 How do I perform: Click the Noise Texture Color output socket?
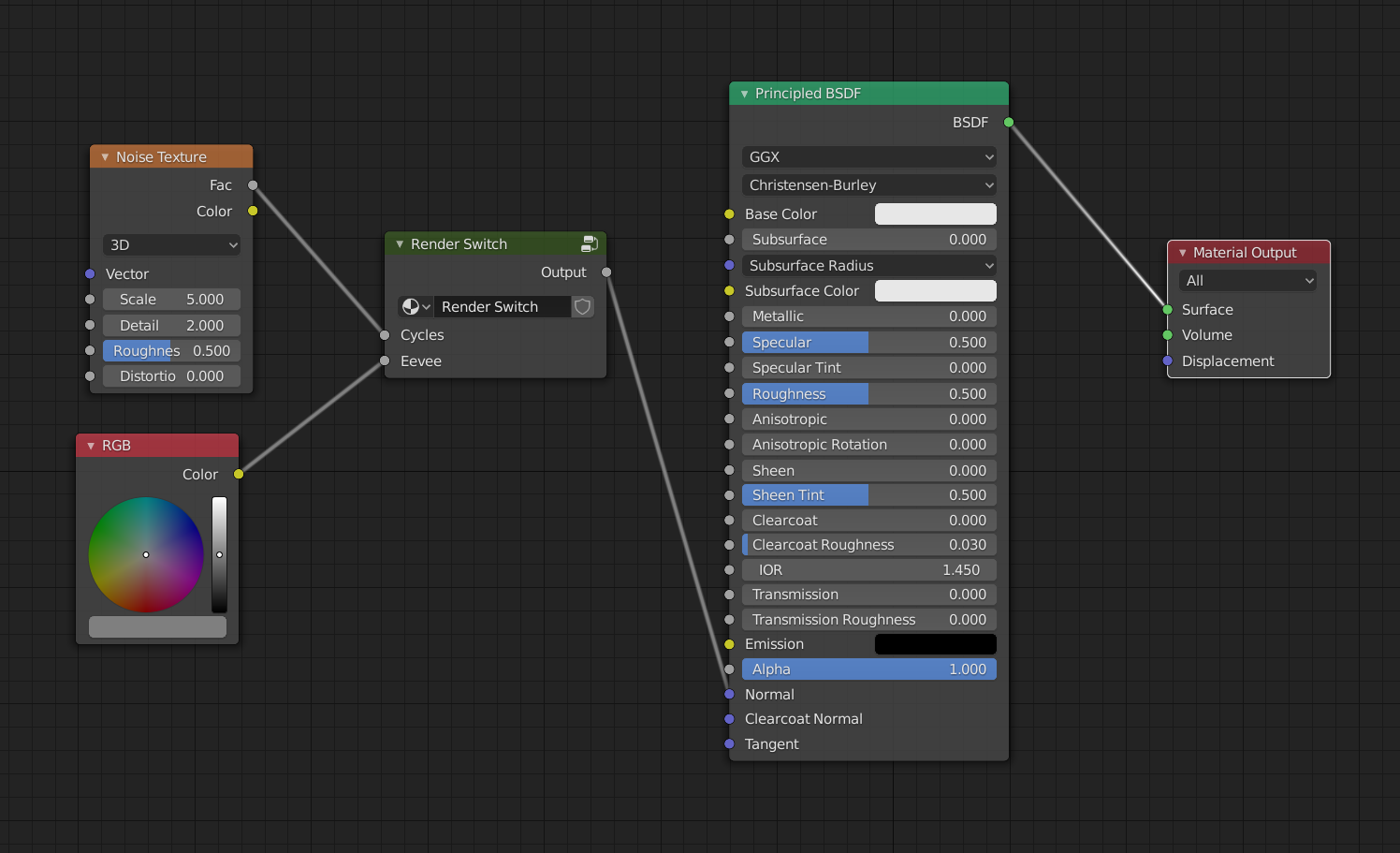[x=253, y=212]
